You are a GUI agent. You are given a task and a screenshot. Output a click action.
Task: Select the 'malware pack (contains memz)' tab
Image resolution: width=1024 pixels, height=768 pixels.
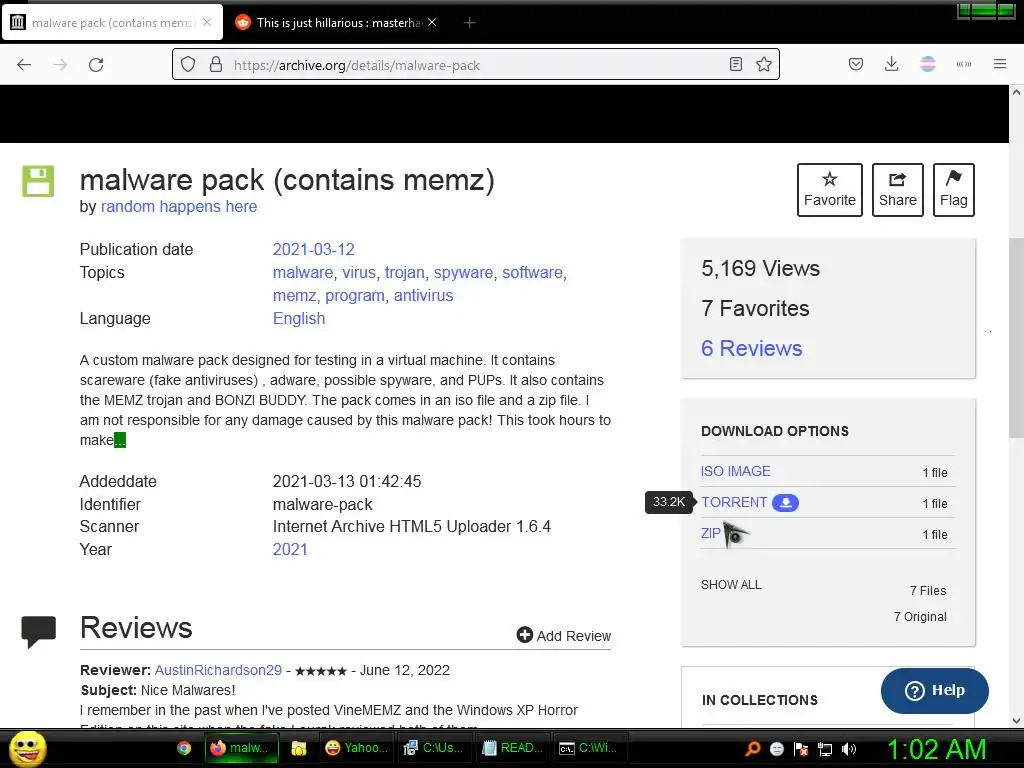112,23
